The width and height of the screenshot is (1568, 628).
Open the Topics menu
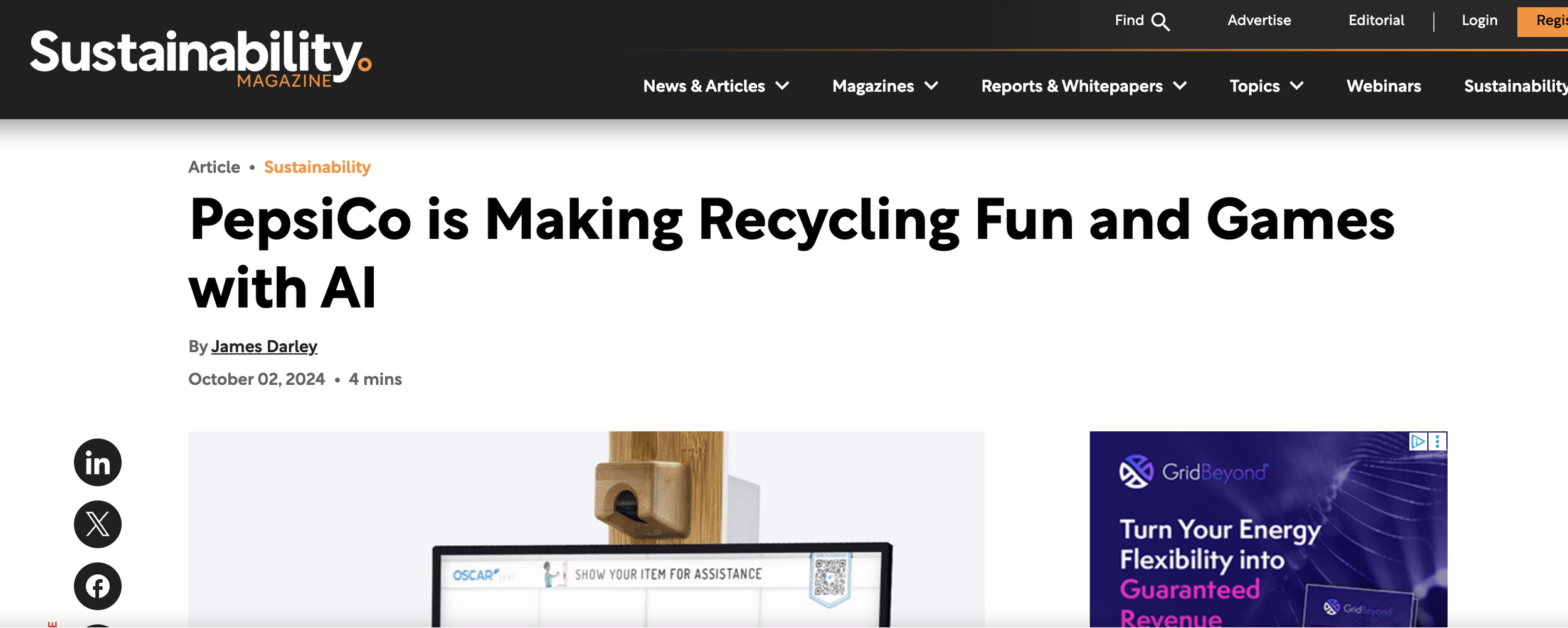1254,86
